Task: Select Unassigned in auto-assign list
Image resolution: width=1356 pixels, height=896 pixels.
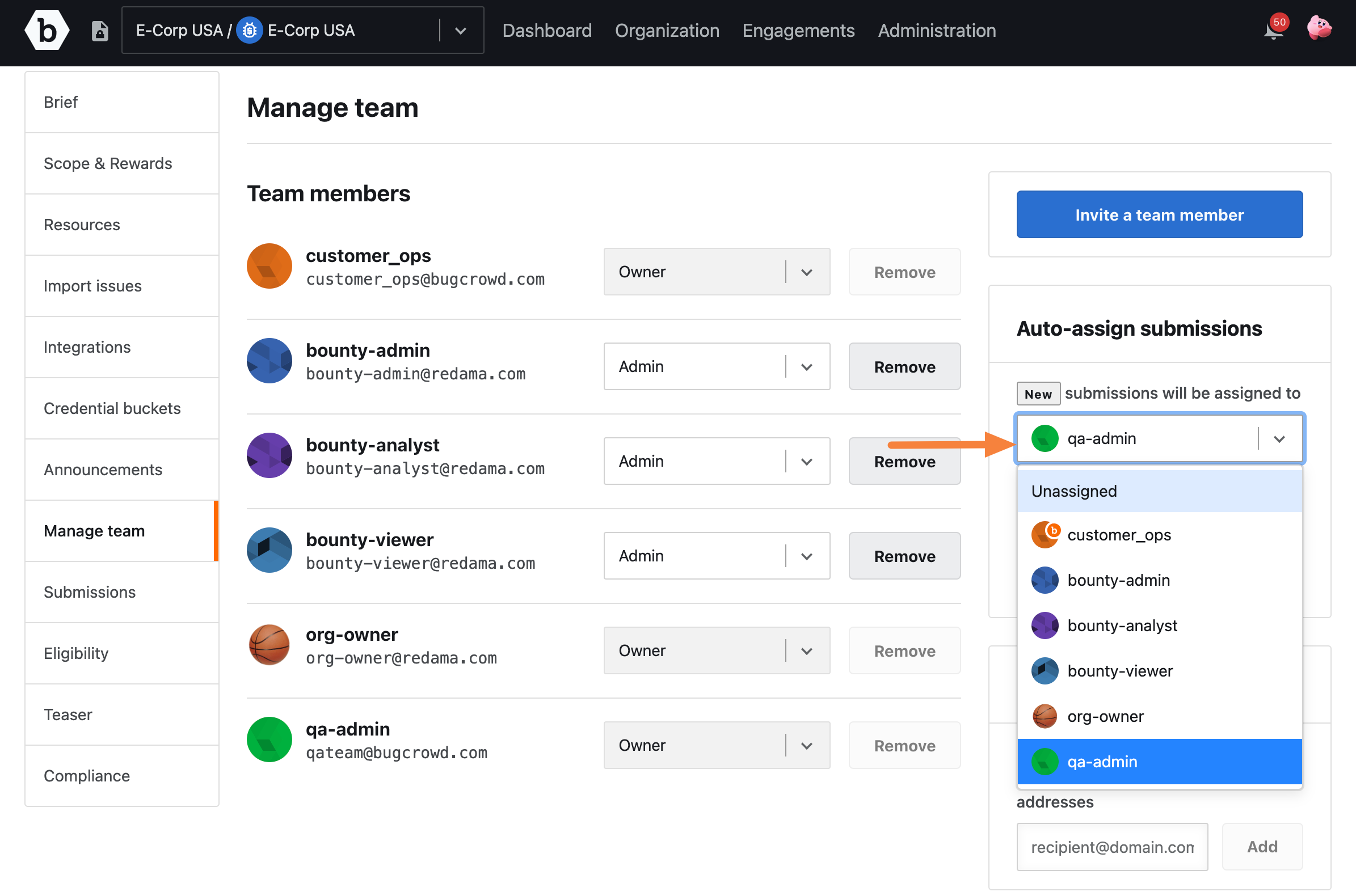Action: [1159, 491]
